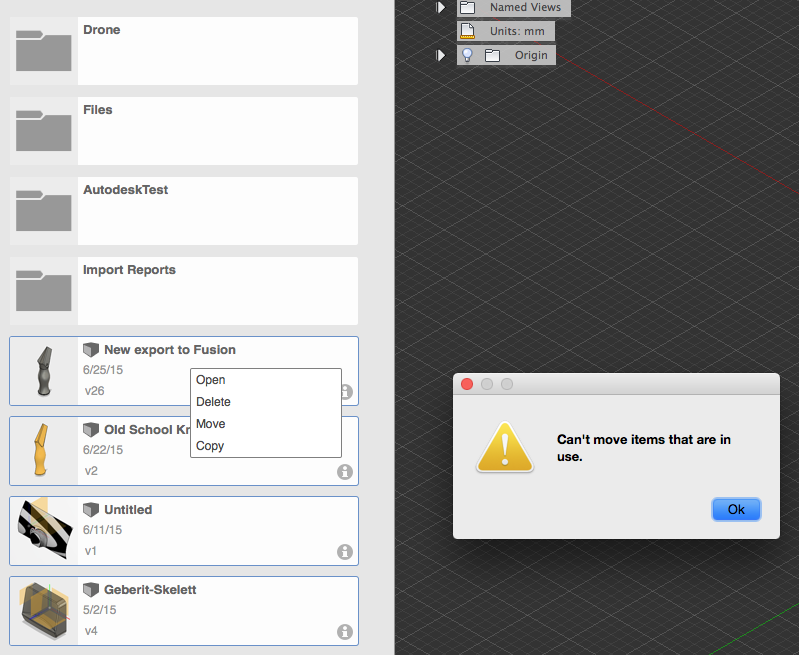Open the Files folder icon

tap(43, 131)
